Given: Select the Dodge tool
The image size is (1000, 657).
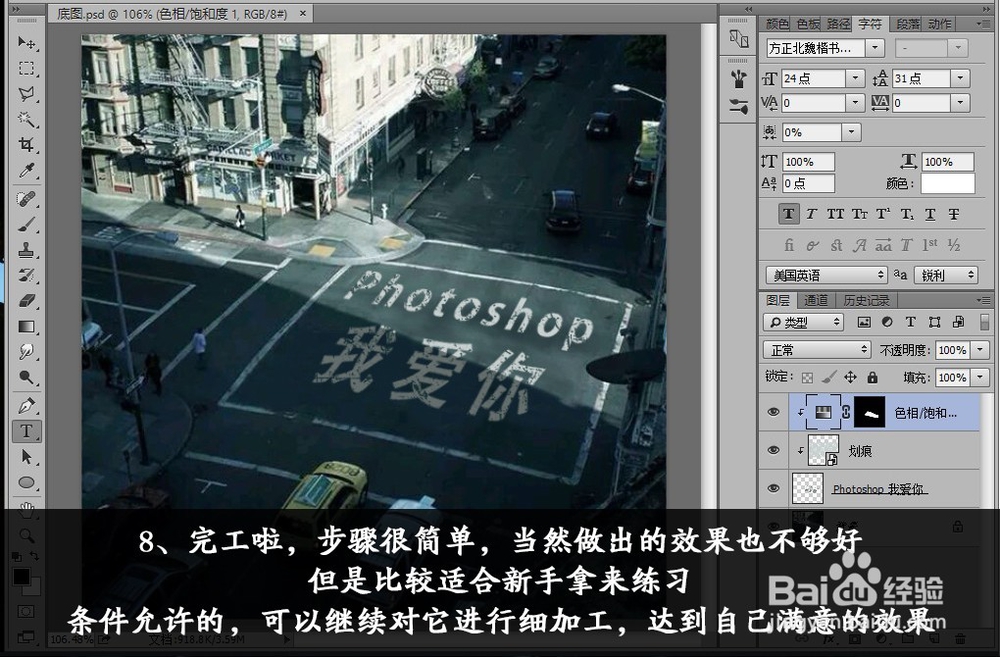Looking at the screenshot, I should click(26, 378).
